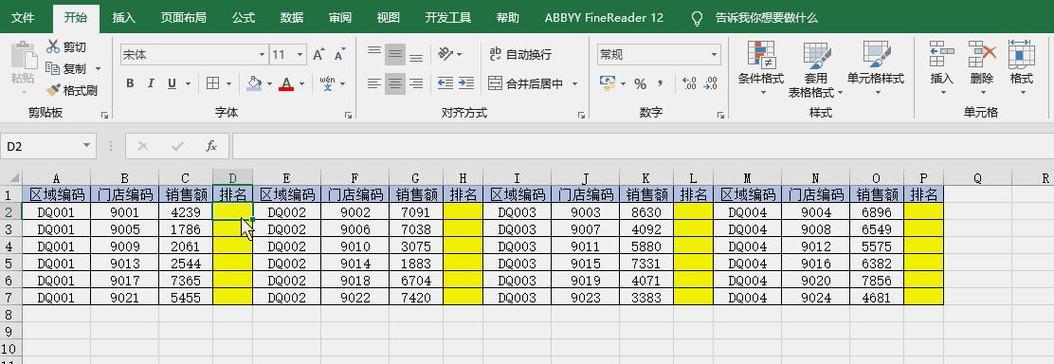The height and width of the screenshot is (364, 1054).
Task: Apply the red font color A
Action: click(x=287, y=84)
